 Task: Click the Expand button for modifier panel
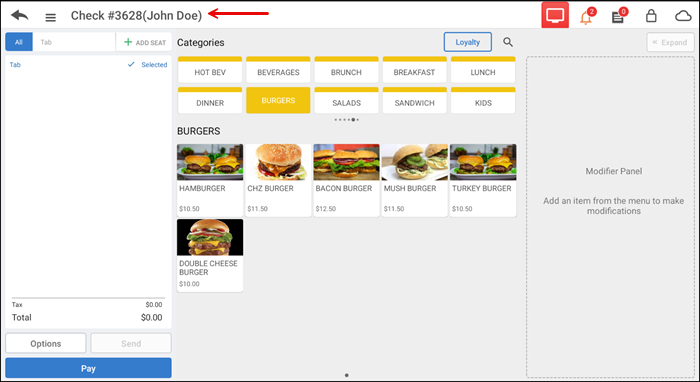(x=671, y=42)
